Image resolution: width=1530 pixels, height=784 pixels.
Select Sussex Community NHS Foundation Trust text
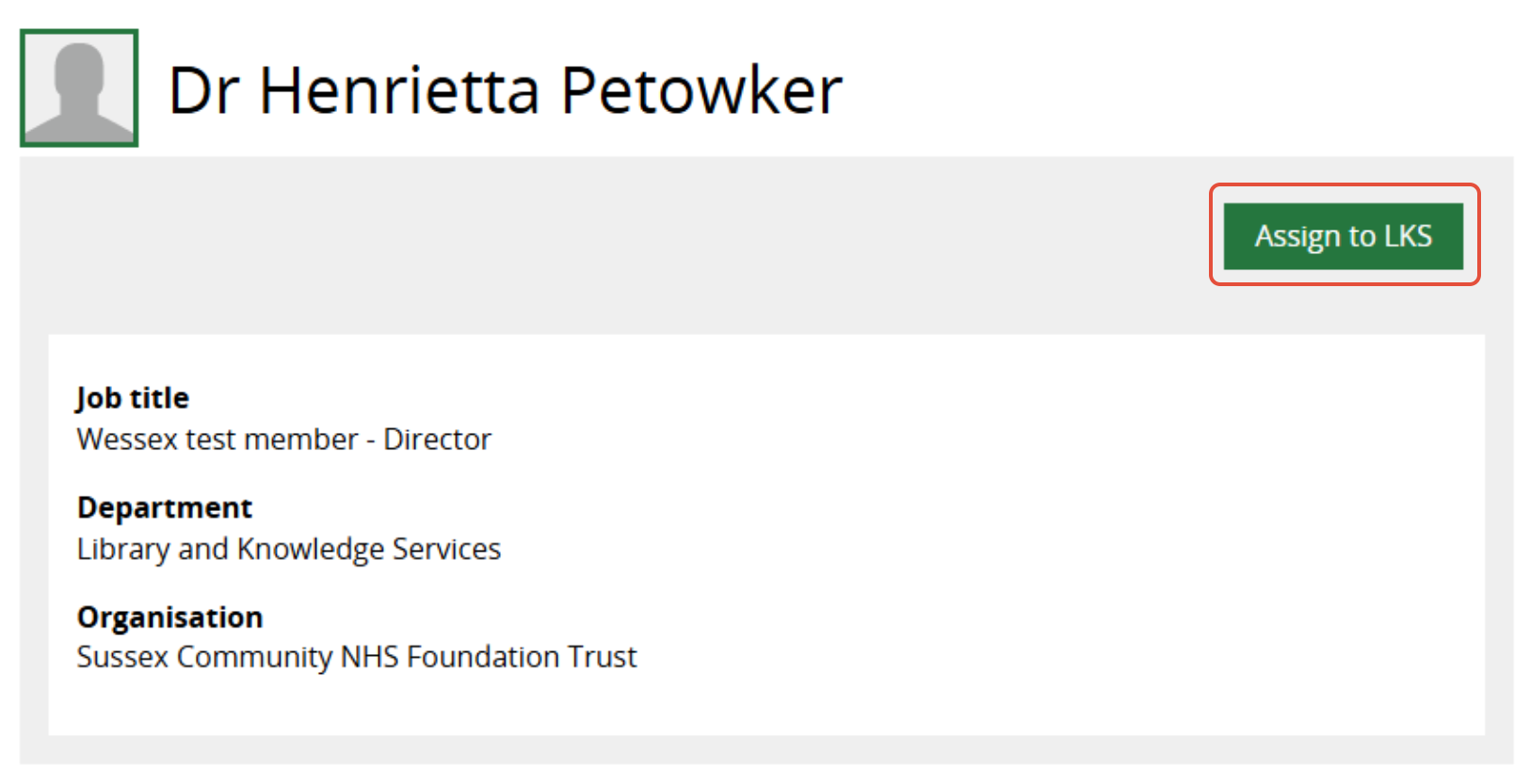point(357,657)
